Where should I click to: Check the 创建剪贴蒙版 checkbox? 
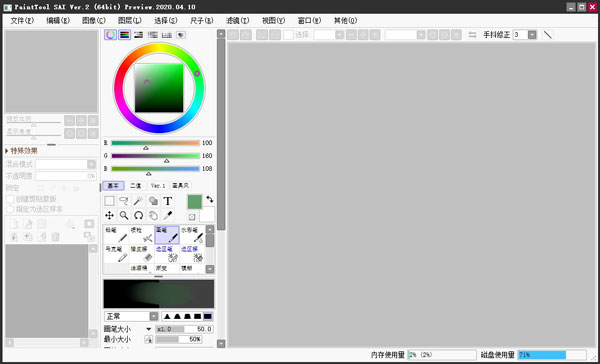point(10,199)
